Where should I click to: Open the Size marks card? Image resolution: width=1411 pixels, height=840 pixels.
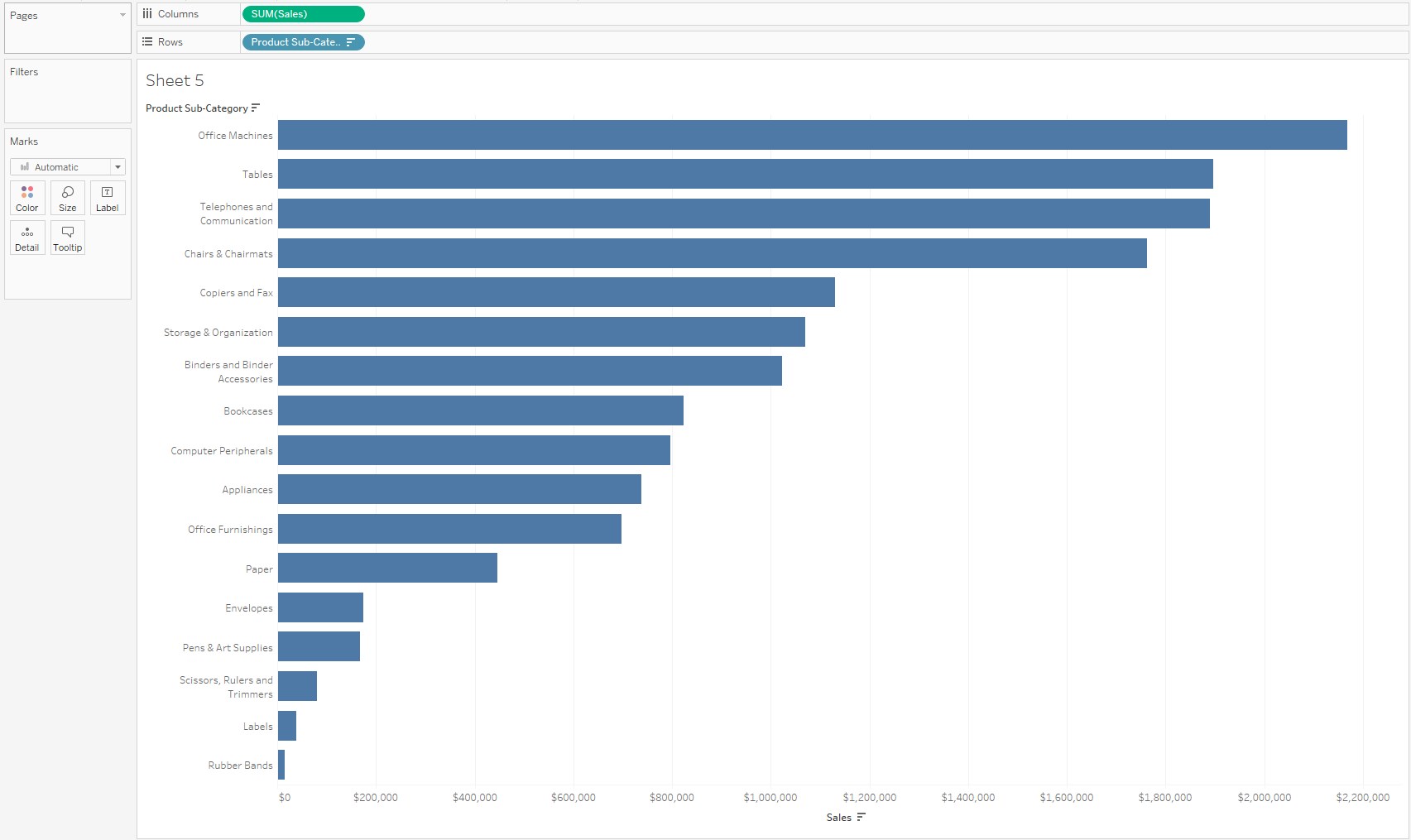[x=68, y=198]
